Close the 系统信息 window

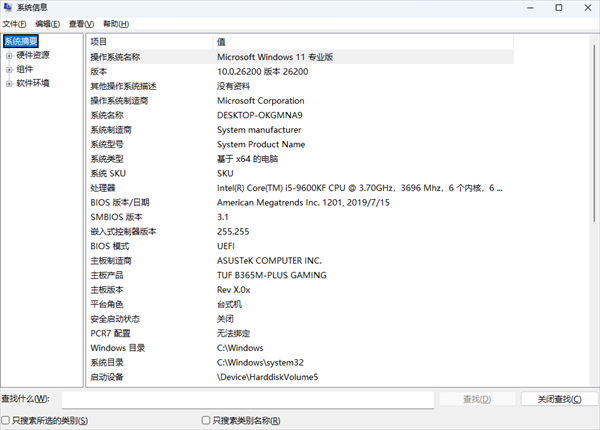click(588, 8)
